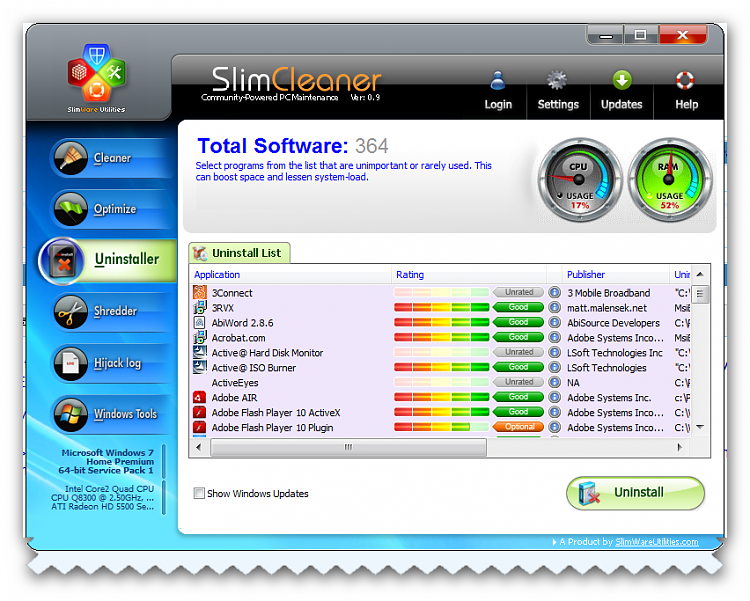This screenshot has height=601, width=750.
Task: Open the Cleaner broom icon
Action: pos(71,157)
